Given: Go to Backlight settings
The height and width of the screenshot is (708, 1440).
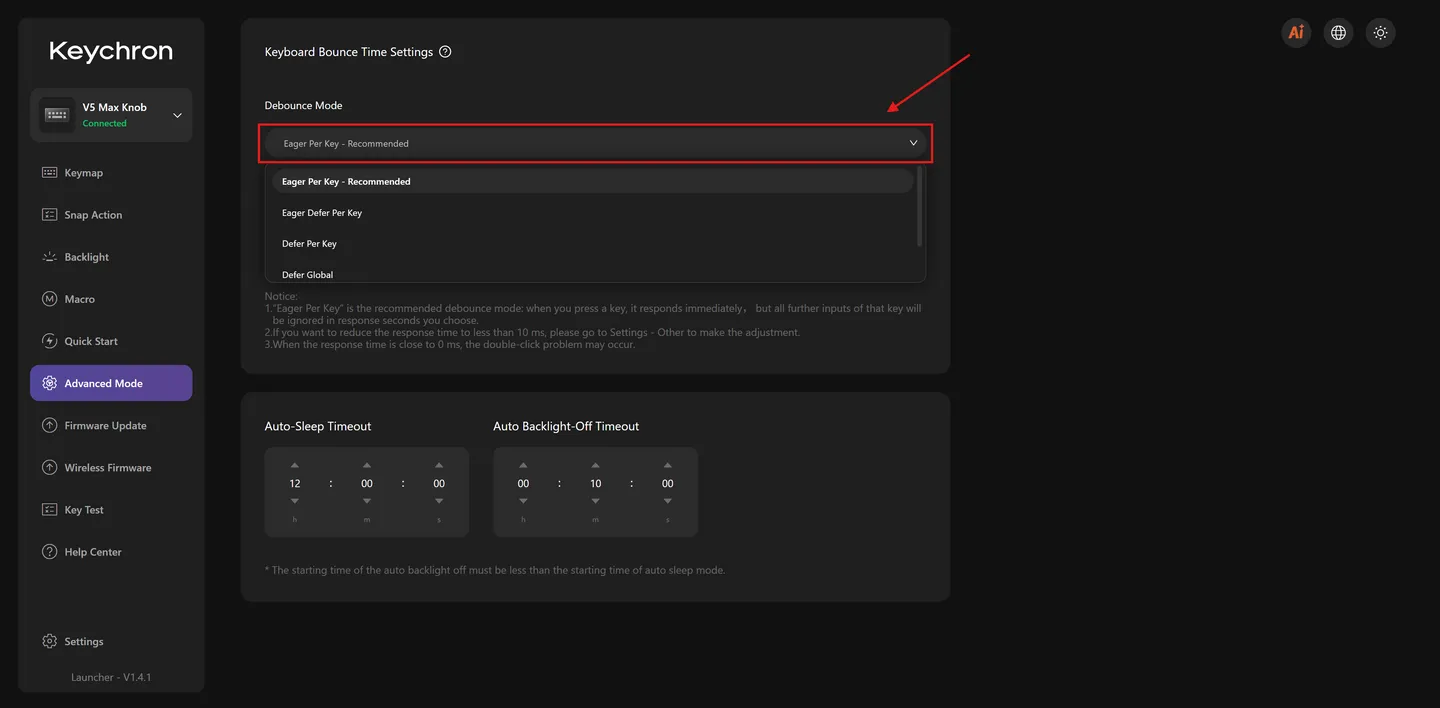Looking at the screenshot, I should click(x=111, y=257).
